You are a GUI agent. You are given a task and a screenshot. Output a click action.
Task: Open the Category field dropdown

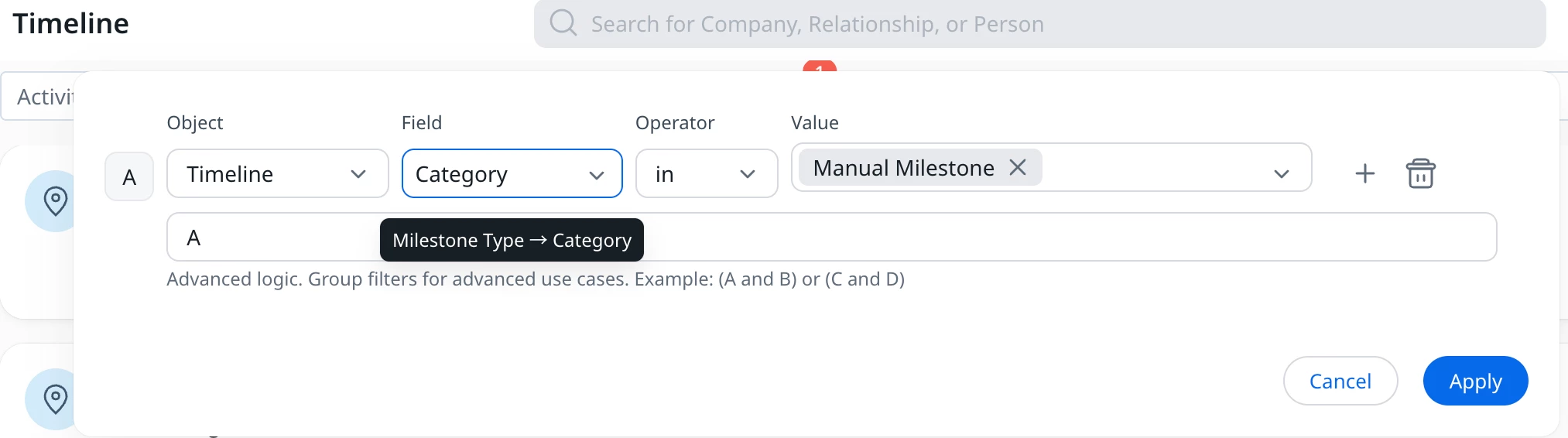(x=512, y=174)
